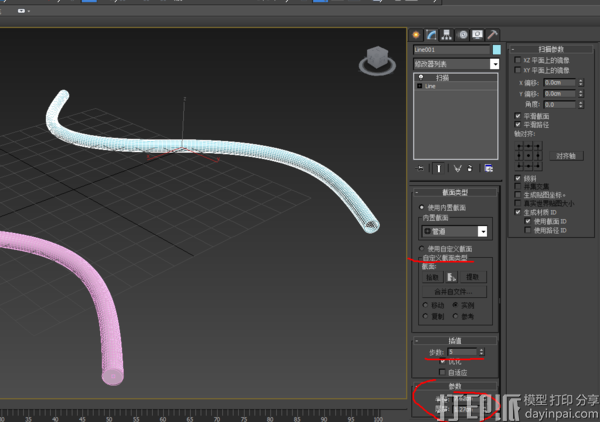Enable 使用路径 ID checkbox
This screenshot has height=422, width=600.
pyautogui.click(x=528, y=230)
